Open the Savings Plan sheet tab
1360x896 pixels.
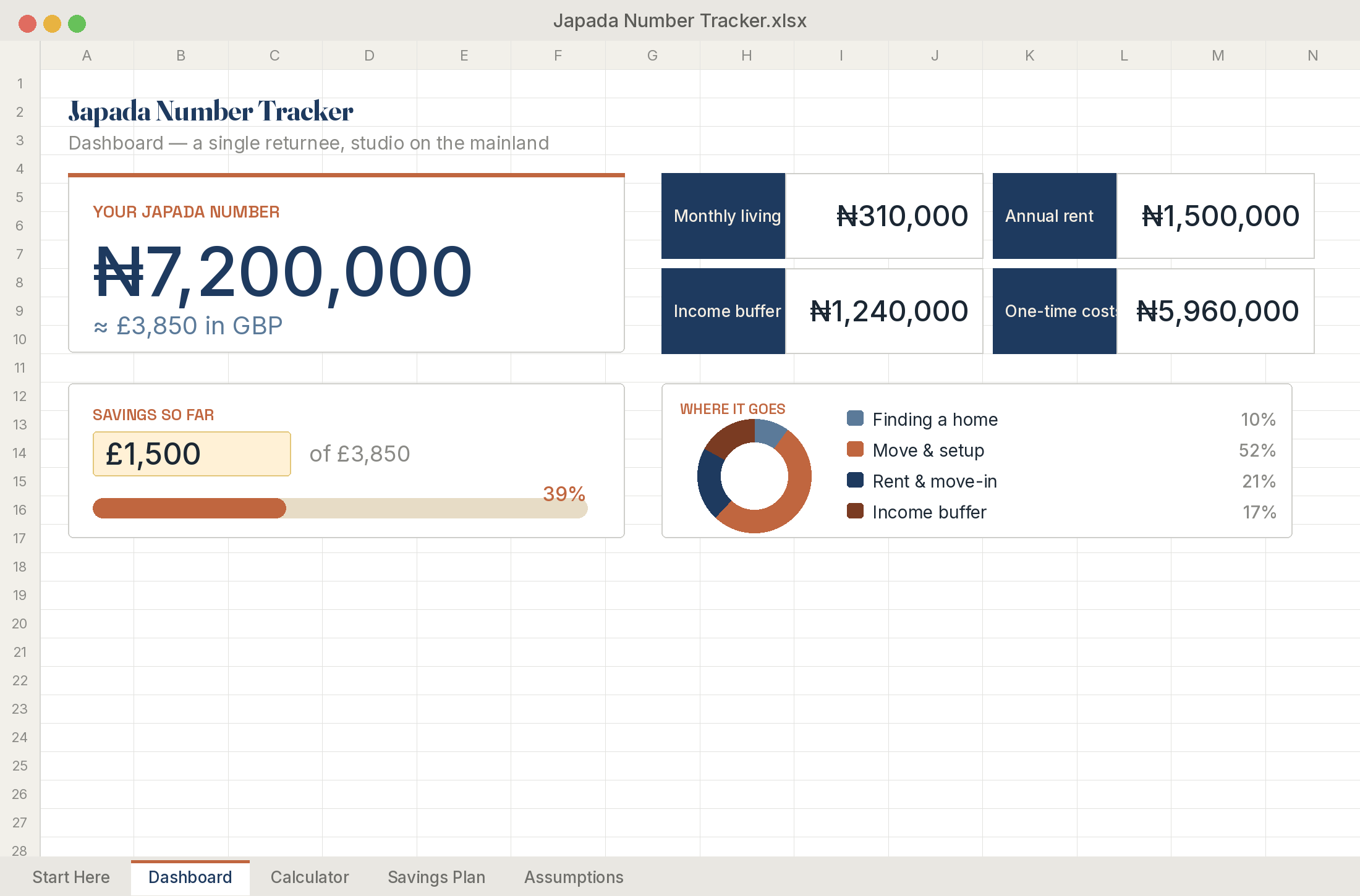[436, 877]
